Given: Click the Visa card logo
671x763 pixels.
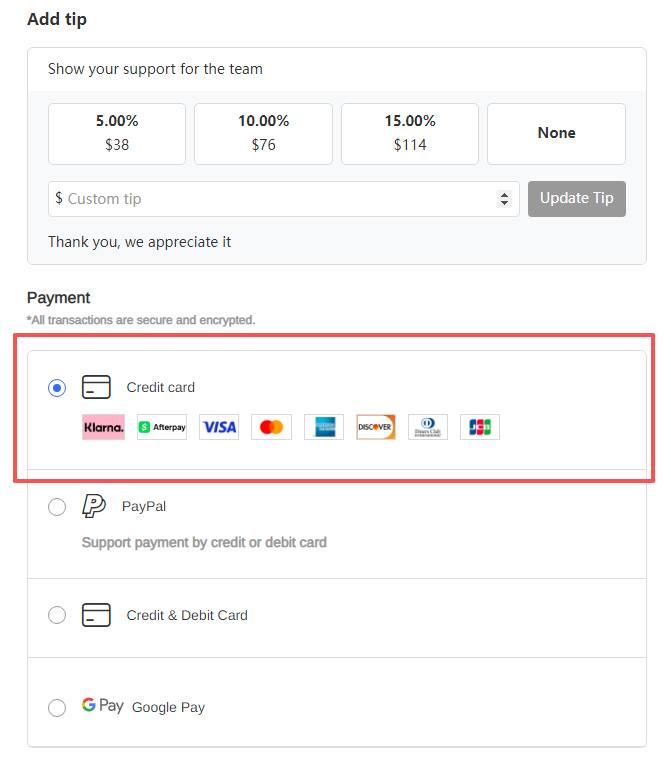Looking at the screenshot, I should (219, 427).
